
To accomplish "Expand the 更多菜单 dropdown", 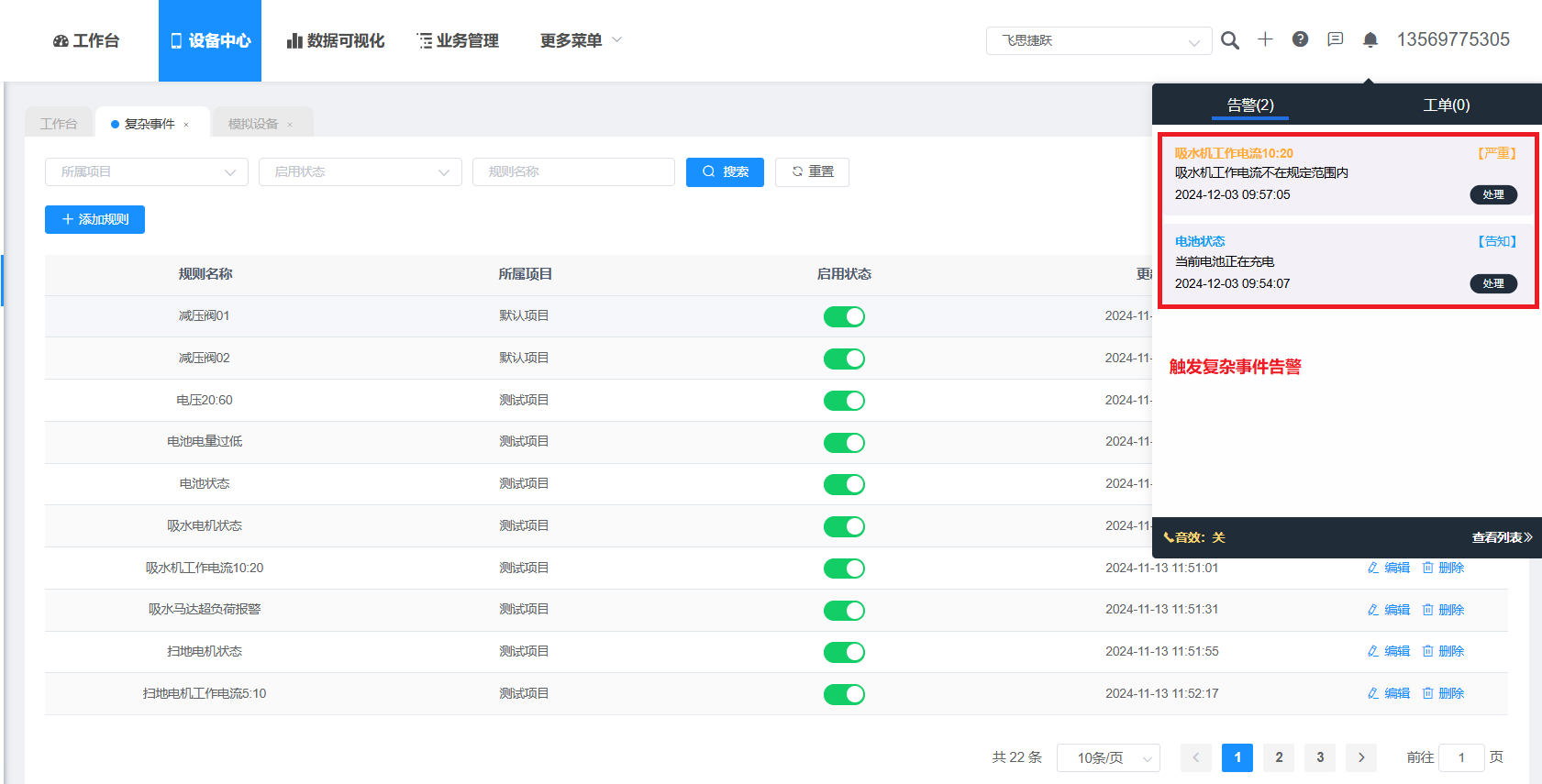I will coord(581,40).
